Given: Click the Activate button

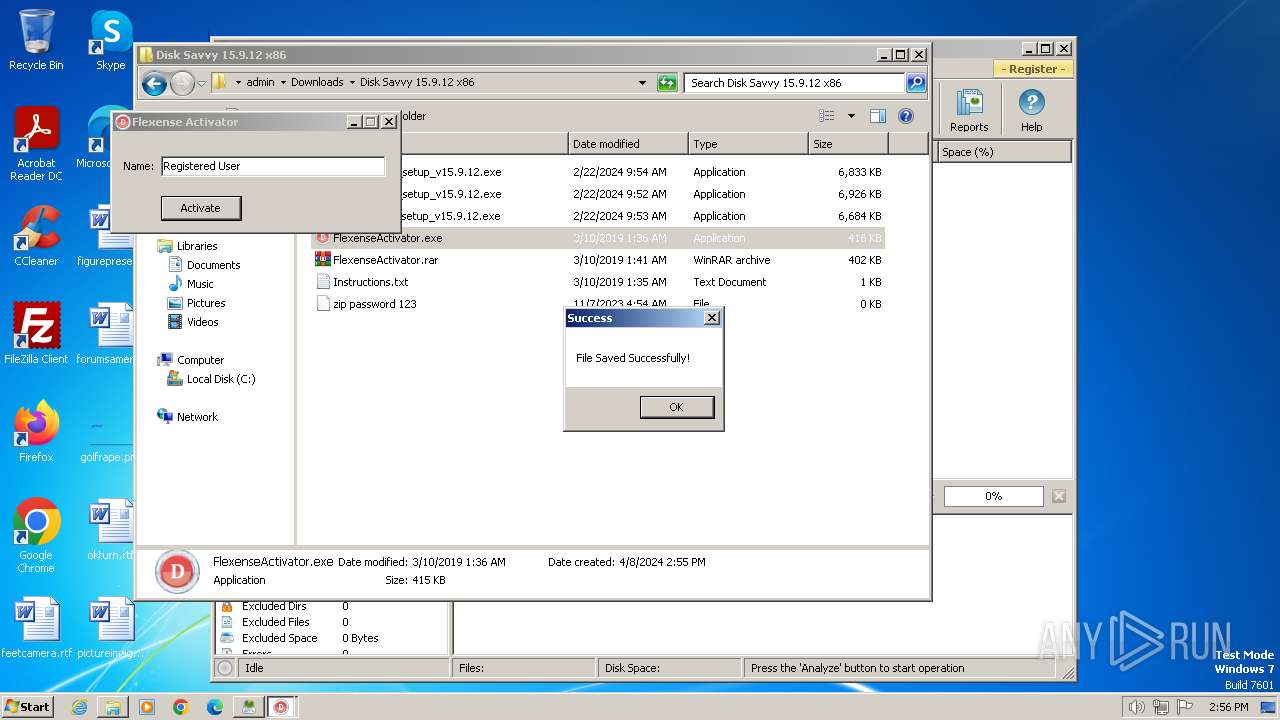Looking at the screenshot, I should (200, 208).
